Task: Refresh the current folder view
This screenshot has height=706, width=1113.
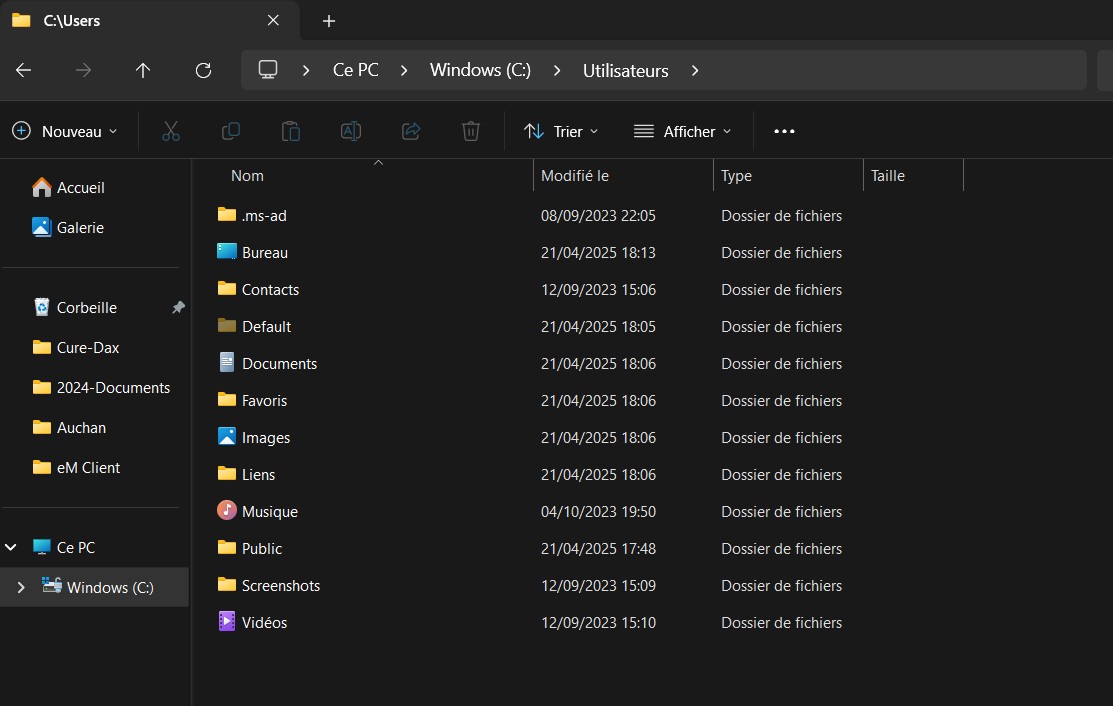Action: pos(203,70)
